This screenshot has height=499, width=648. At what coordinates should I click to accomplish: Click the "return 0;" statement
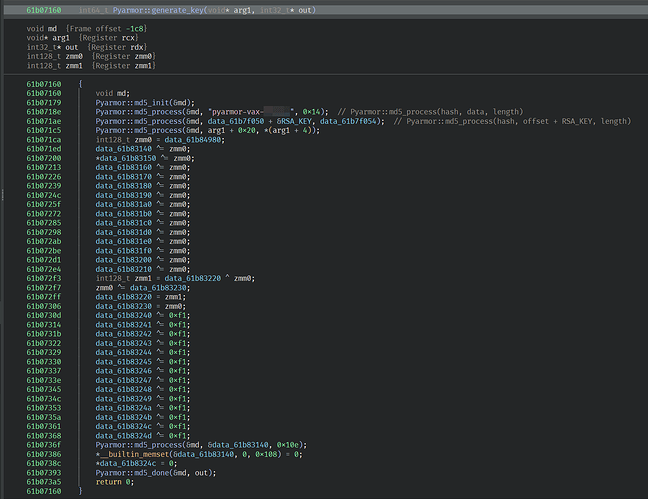(115, 482)
